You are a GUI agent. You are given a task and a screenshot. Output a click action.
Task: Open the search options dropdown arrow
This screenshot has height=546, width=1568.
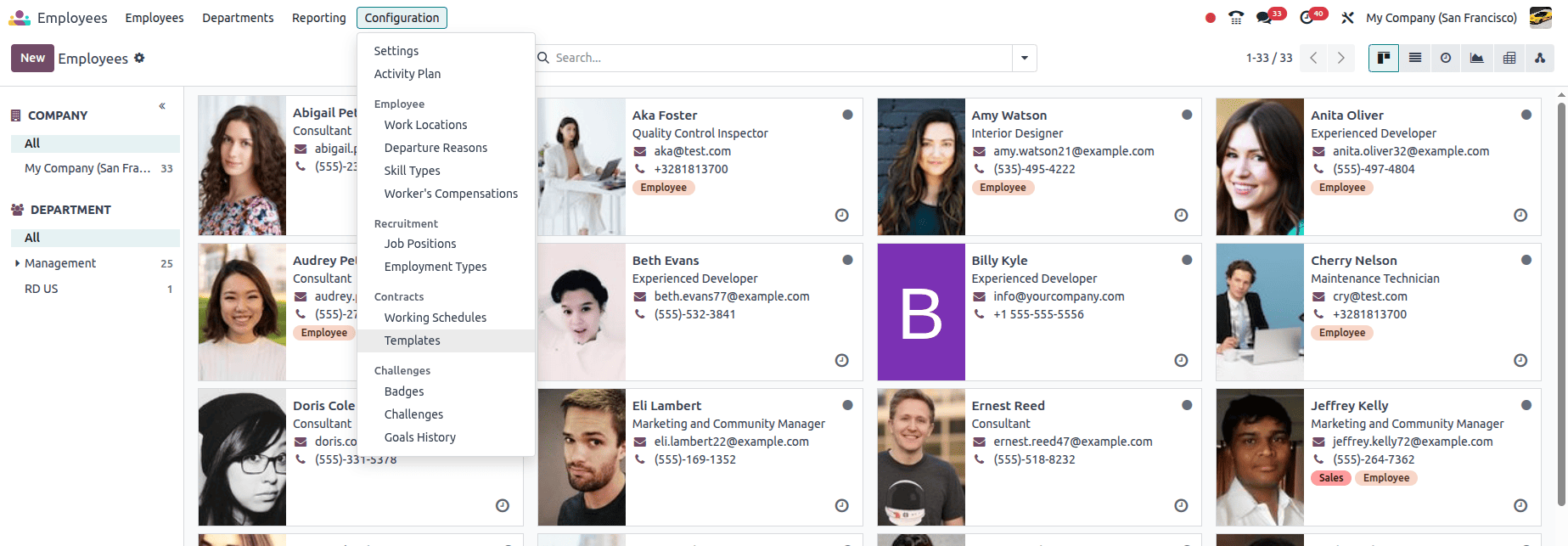point(1025,58)
